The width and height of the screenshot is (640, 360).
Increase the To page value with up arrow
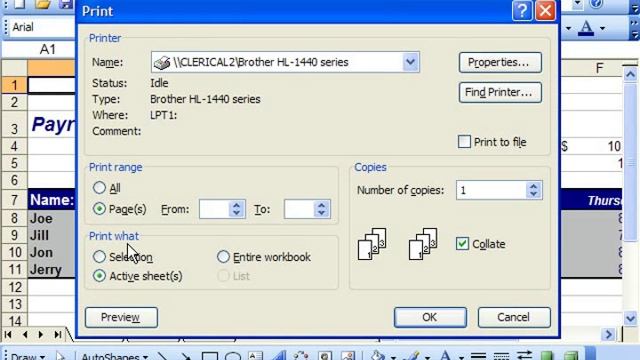[x=322, y=205]
